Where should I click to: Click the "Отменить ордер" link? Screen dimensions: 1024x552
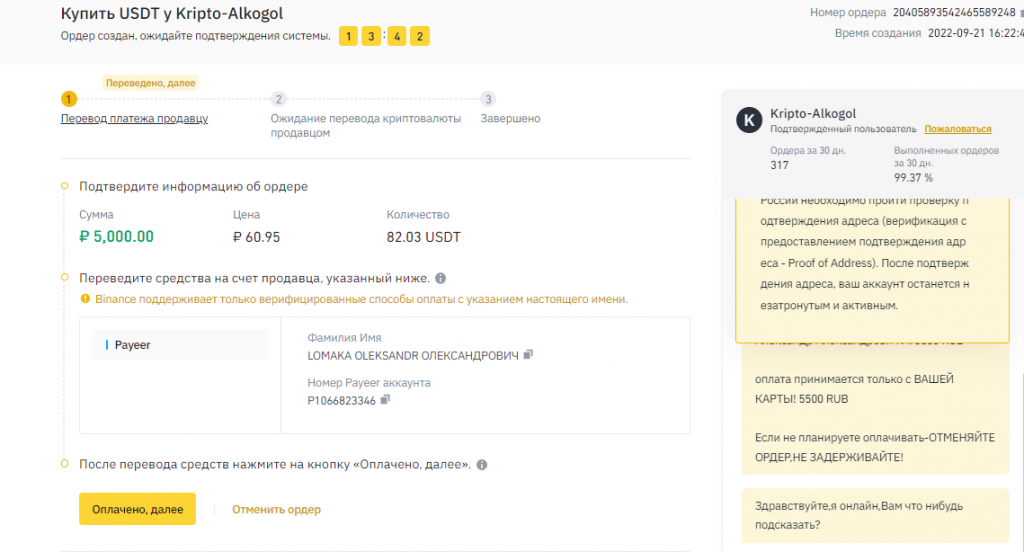point(276,510)
